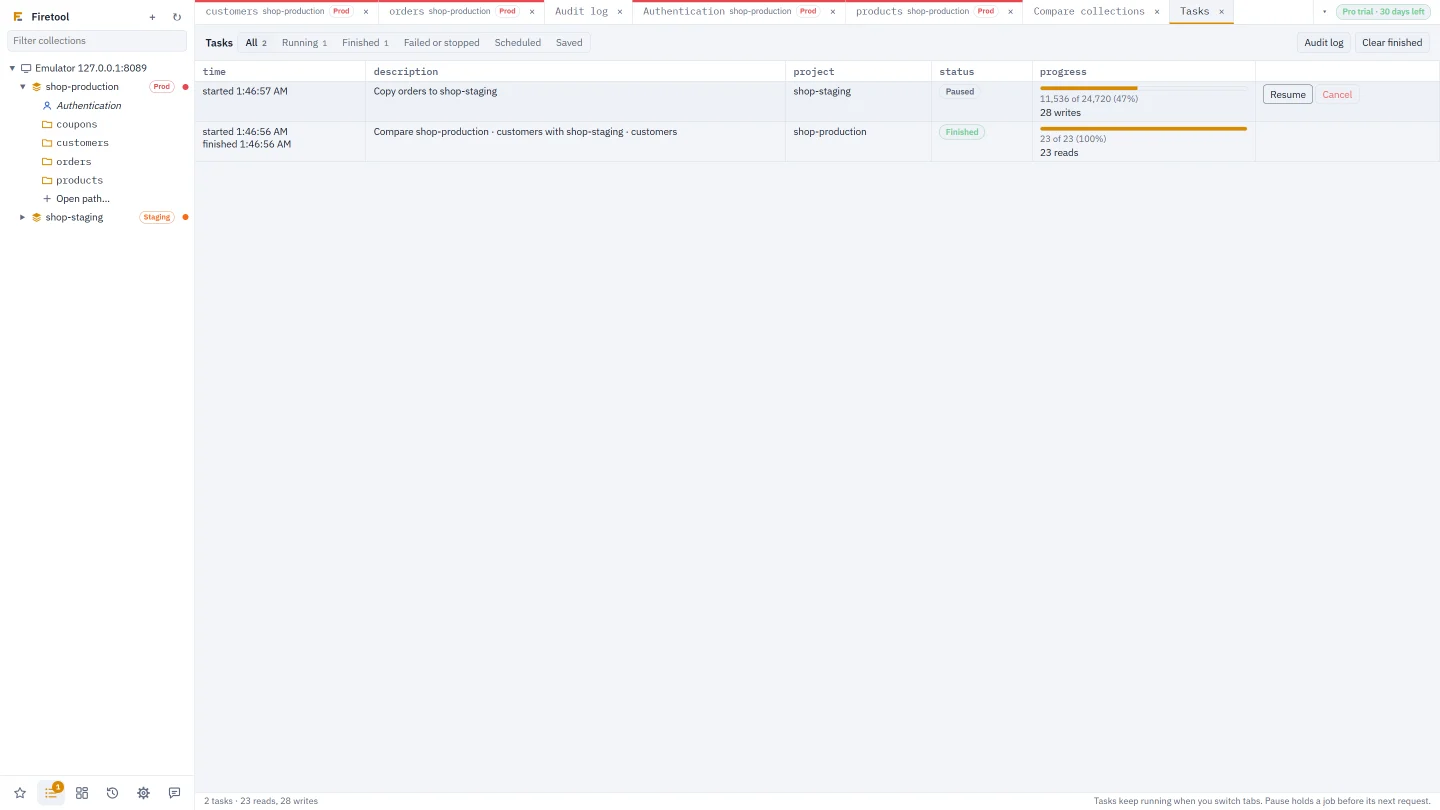Refresh connections with the reload icon
The image size is (1440, 810).
[177, 17]
